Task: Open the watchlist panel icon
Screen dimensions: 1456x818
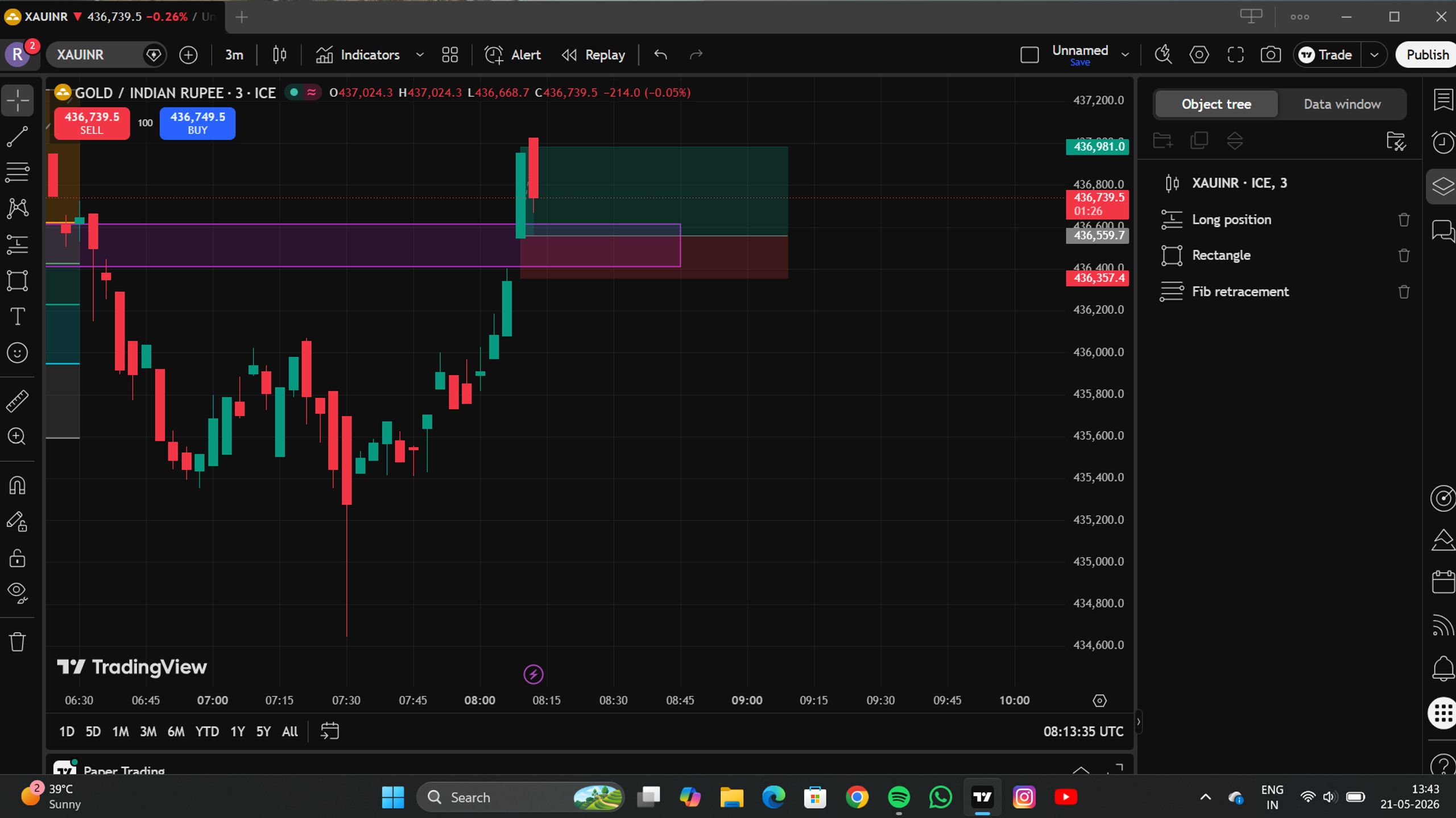Action: pyautogui.click(x=1443, y=100)
